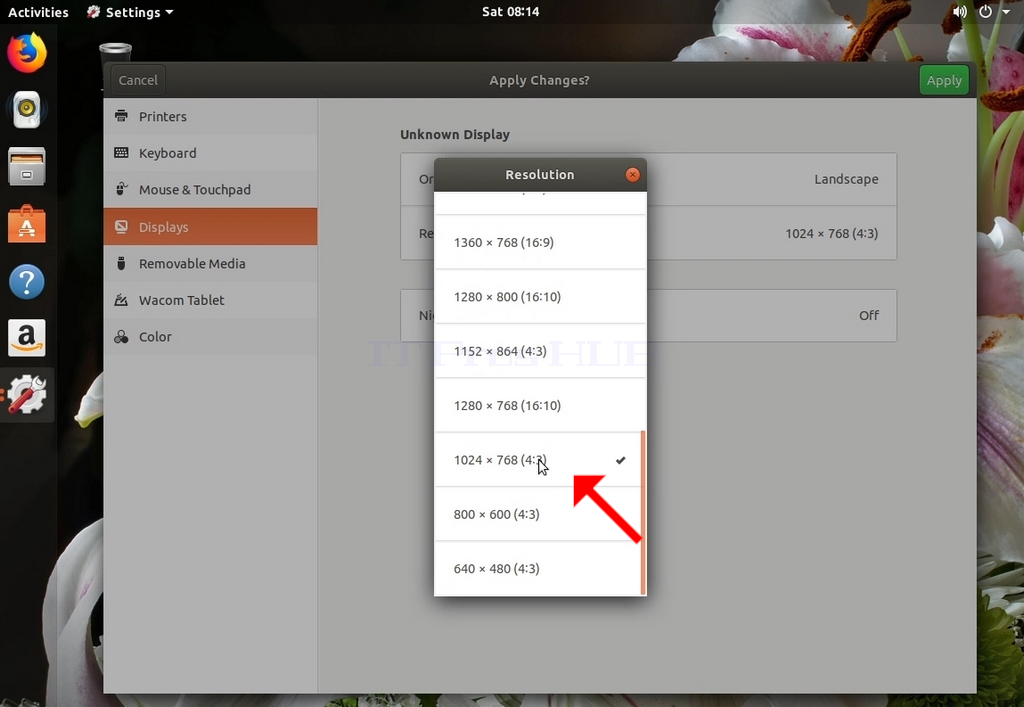Open the Settings app menu dropdown
The height and width of the screenshot is (707, 1024).
tap(131, 12)
